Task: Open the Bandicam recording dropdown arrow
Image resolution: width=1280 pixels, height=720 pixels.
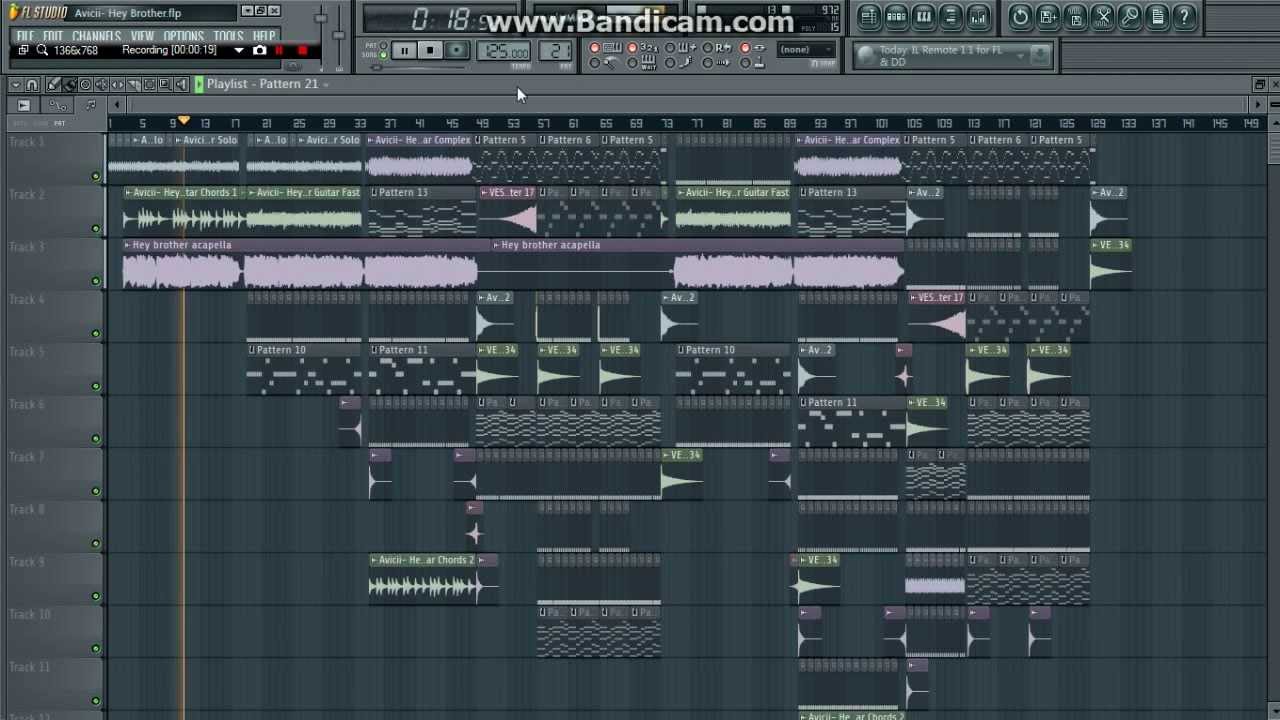Action: (x=238, y=50)
